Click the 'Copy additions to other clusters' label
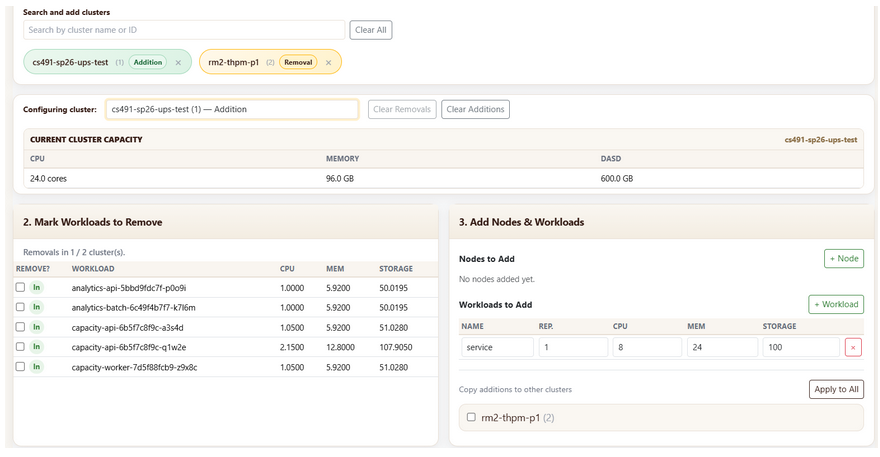The width and height of the screenshot is (880, 457). point(515,390)
